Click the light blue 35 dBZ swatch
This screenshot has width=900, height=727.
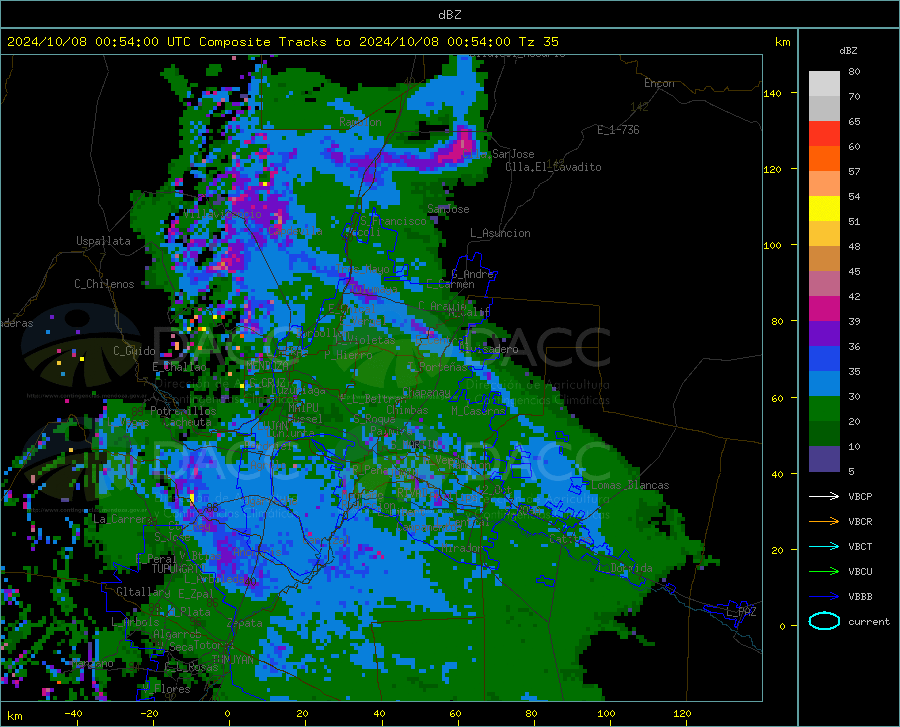point(824,384)
